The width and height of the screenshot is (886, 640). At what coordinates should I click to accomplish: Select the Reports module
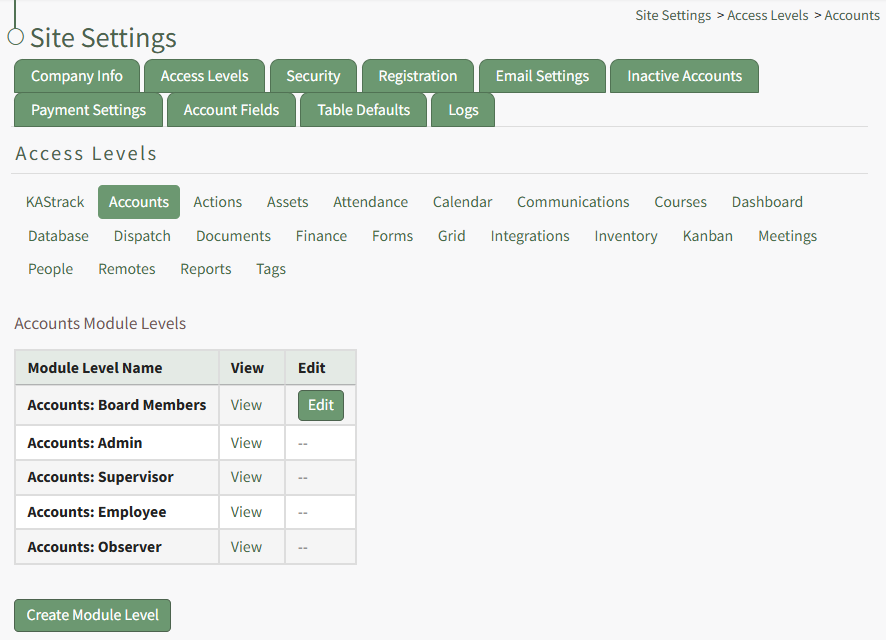pos(206,269)
